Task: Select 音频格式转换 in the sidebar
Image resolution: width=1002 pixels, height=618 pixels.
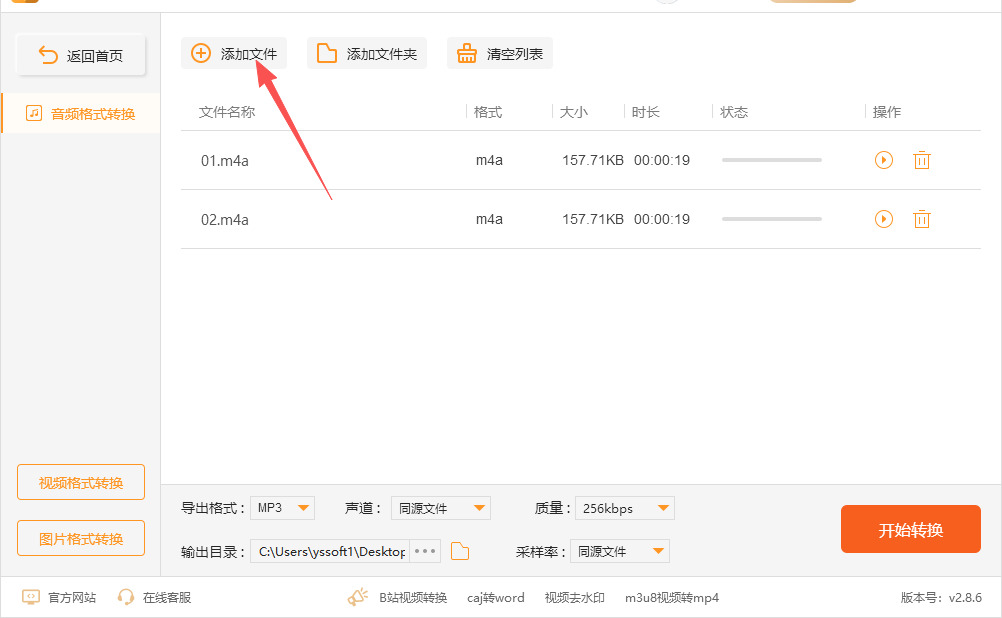Action: coord(81,114)
